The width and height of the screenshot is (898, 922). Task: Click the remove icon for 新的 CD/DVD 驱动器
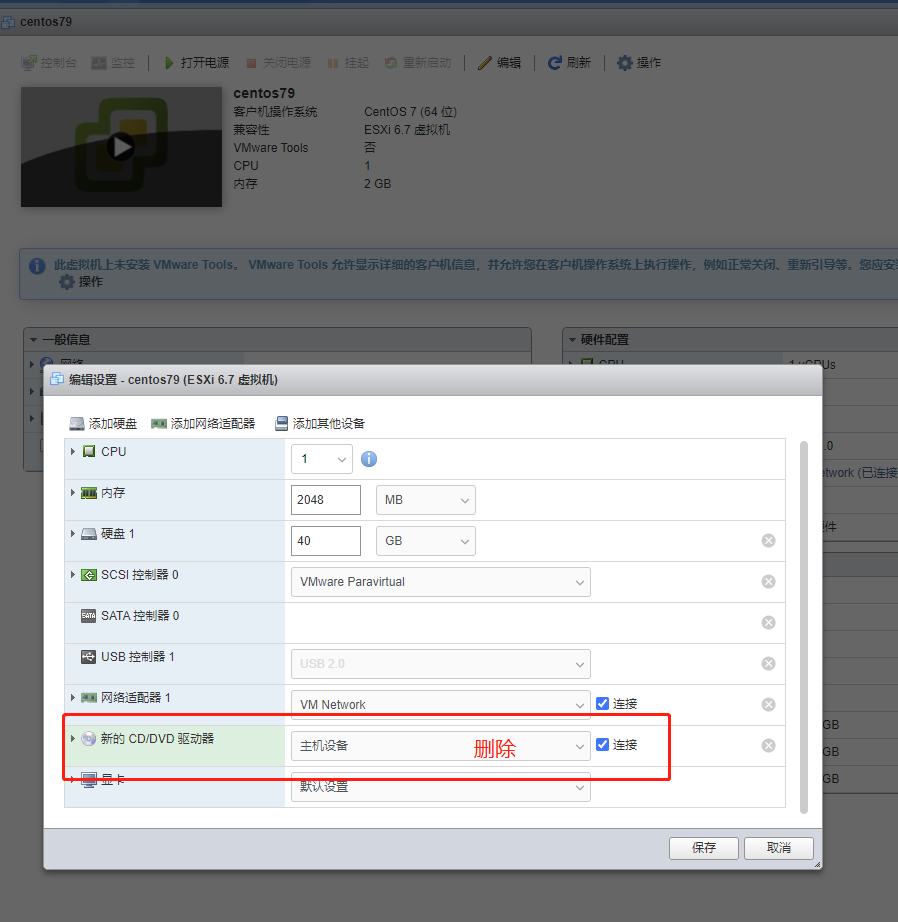pos(768,745)
